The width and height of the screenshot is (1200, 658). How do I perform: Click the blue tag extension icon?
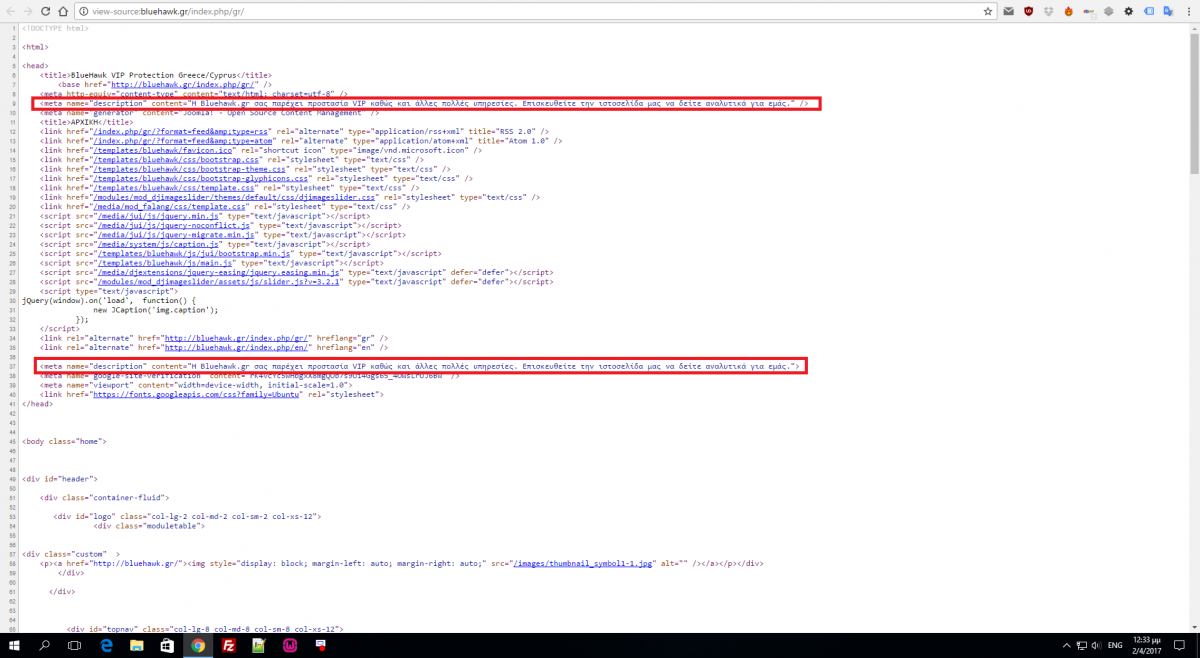click(x=1148, y=11)
